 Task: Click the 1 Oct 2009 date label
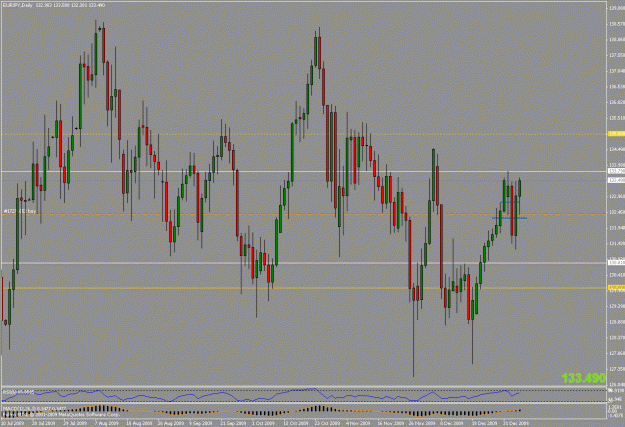[264, 423]
